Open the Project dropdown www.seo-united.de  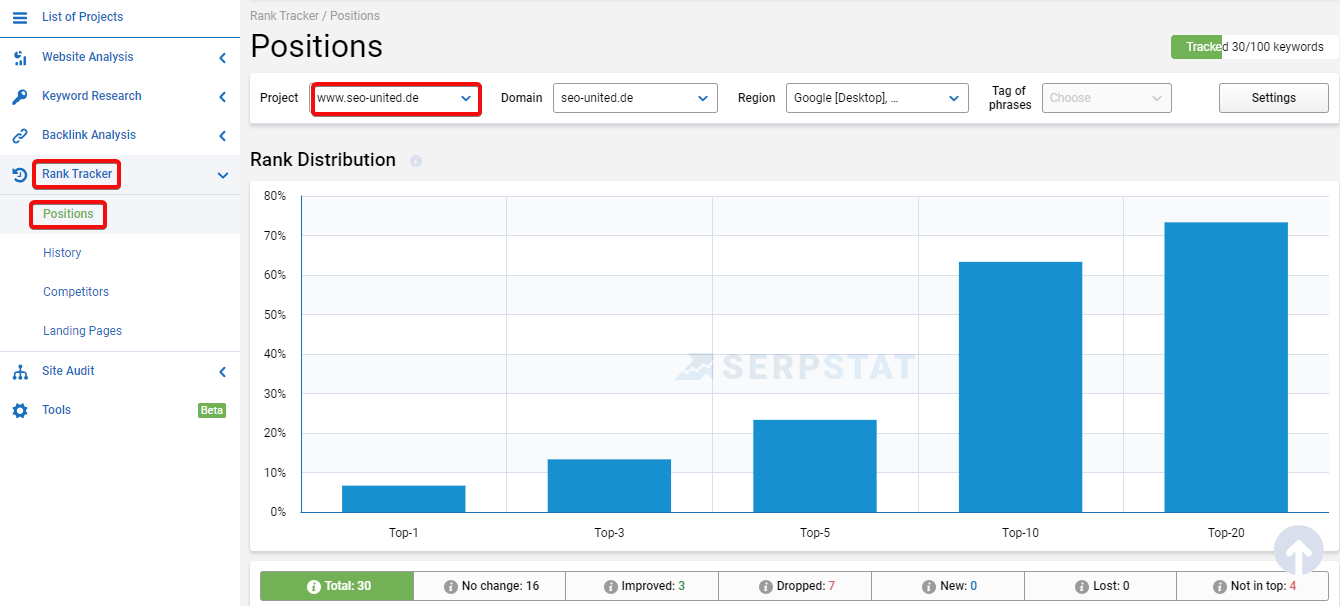click(x=396, y=98)
